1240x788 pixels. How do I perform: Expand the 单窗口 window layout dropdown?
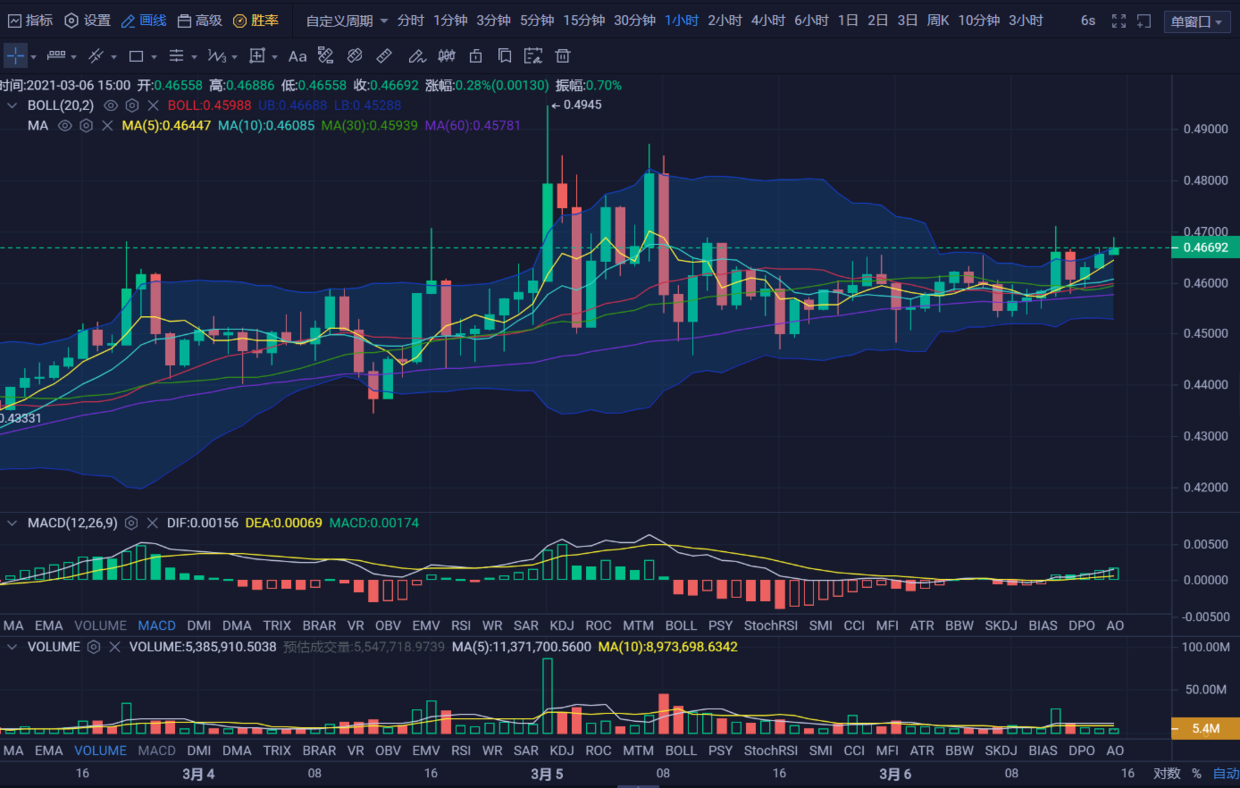(x=1196, y=21)
